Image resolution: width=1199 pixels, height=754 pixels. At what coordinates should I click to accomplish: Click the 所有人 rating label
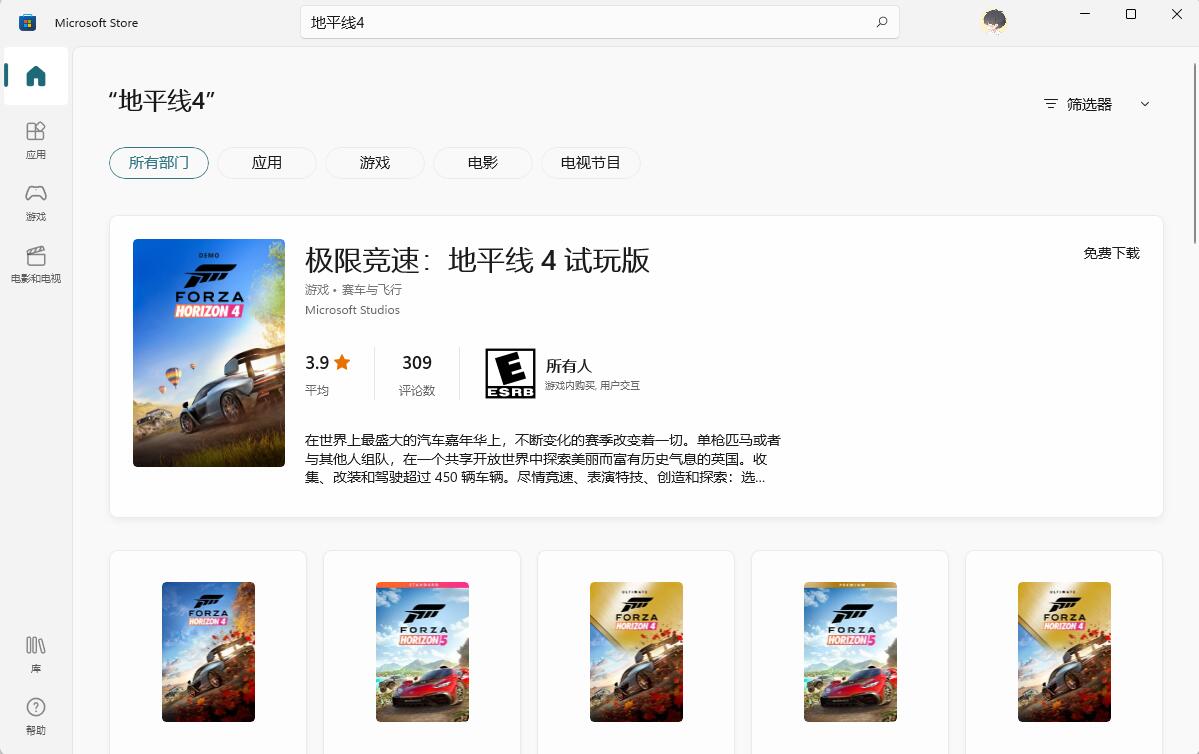pyautogui.click(x=568, y=366)
